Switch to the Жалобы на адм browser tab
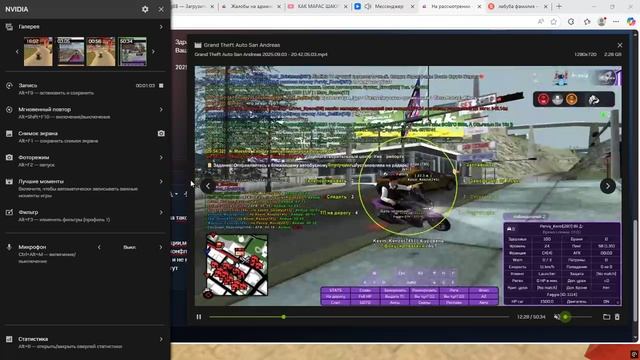This screenshot has height=360, width=640. click(251, 7)
